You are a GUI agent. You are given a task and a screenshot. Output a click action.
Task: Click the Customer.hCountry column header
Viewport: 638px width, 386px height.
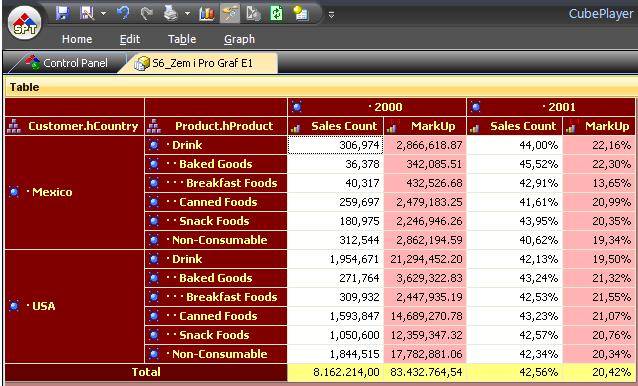(x=74, y=126)
